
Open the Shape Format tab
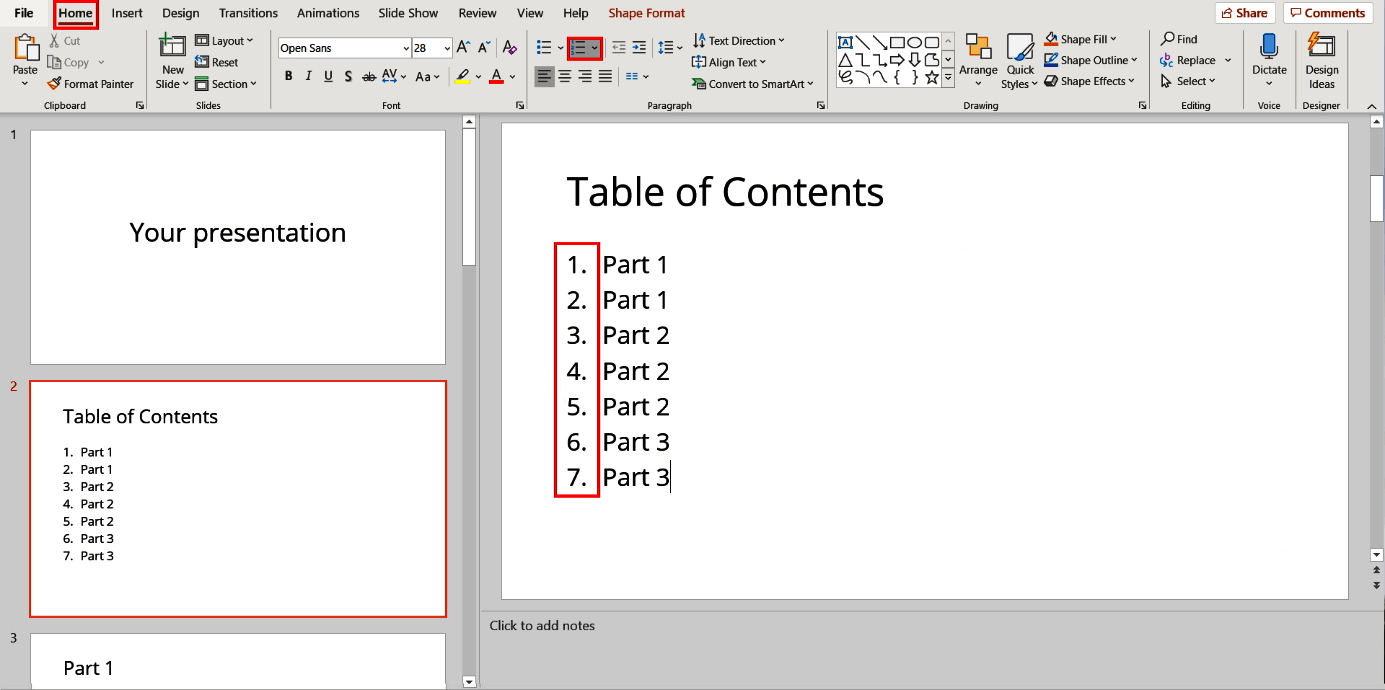[646, 13]
